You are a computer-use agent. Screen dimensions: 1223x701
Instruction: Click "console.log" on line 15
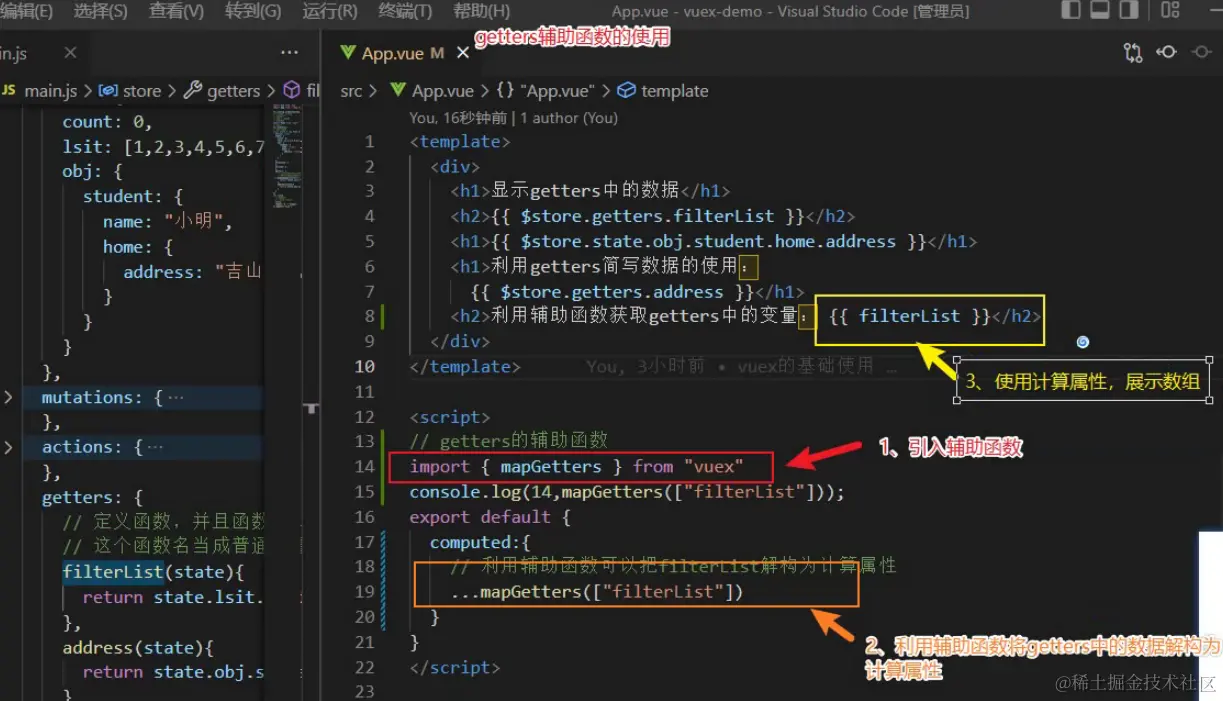click(x=465, y=492)
